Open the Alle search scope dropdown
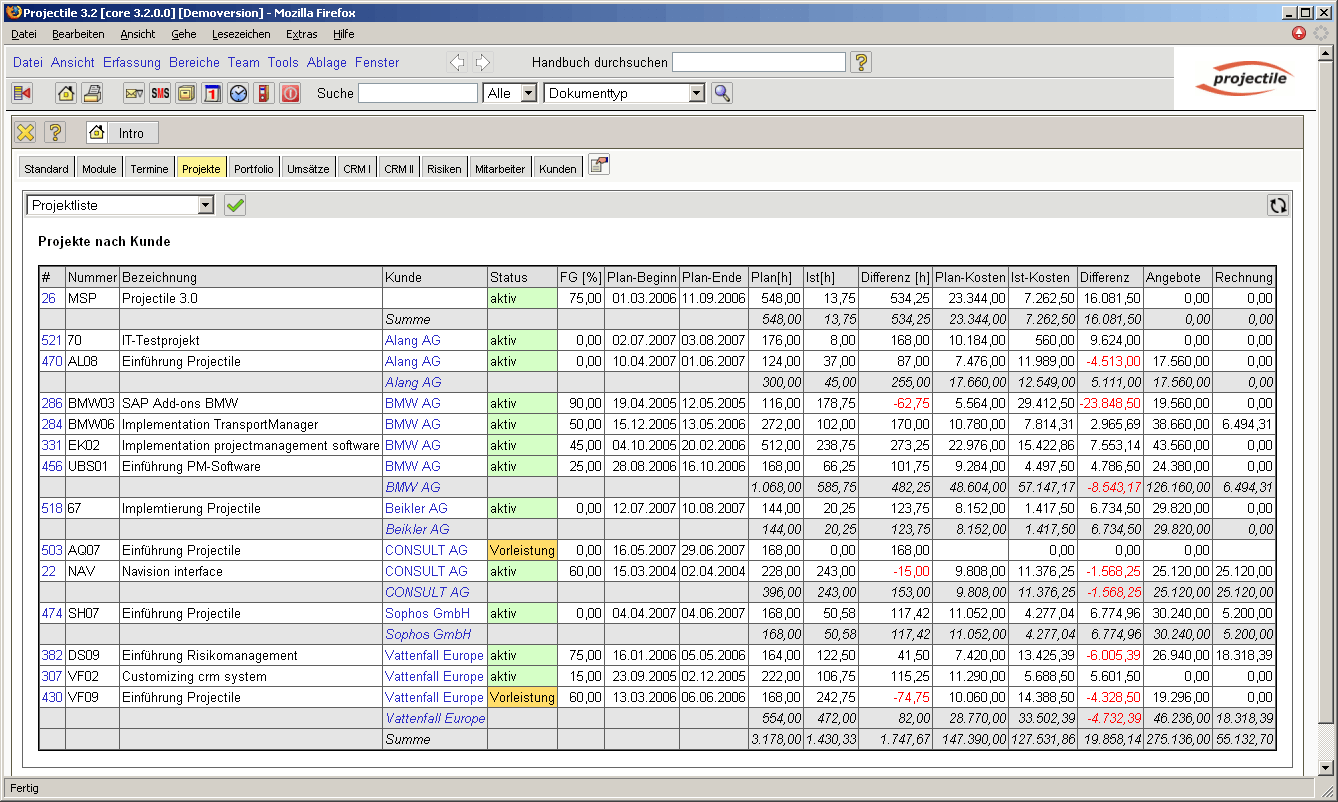Viewport: 1338px width, 802px height. click(527, 93)
